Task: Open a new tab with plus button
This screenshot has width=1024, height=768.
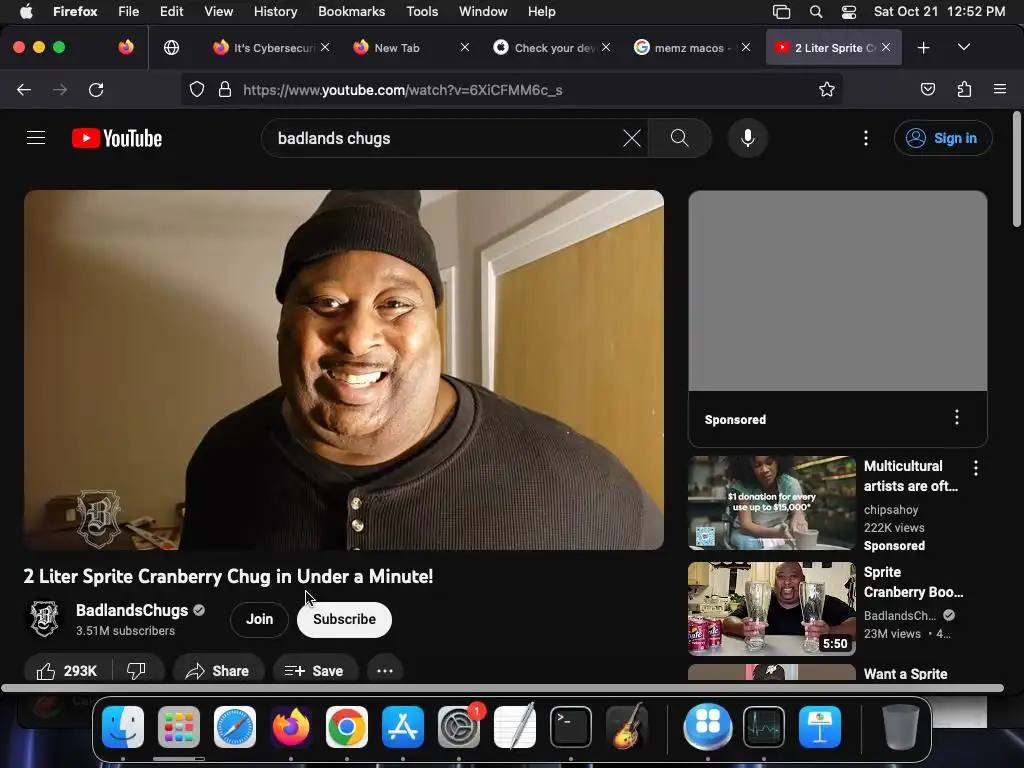Action: pos(923,48)
